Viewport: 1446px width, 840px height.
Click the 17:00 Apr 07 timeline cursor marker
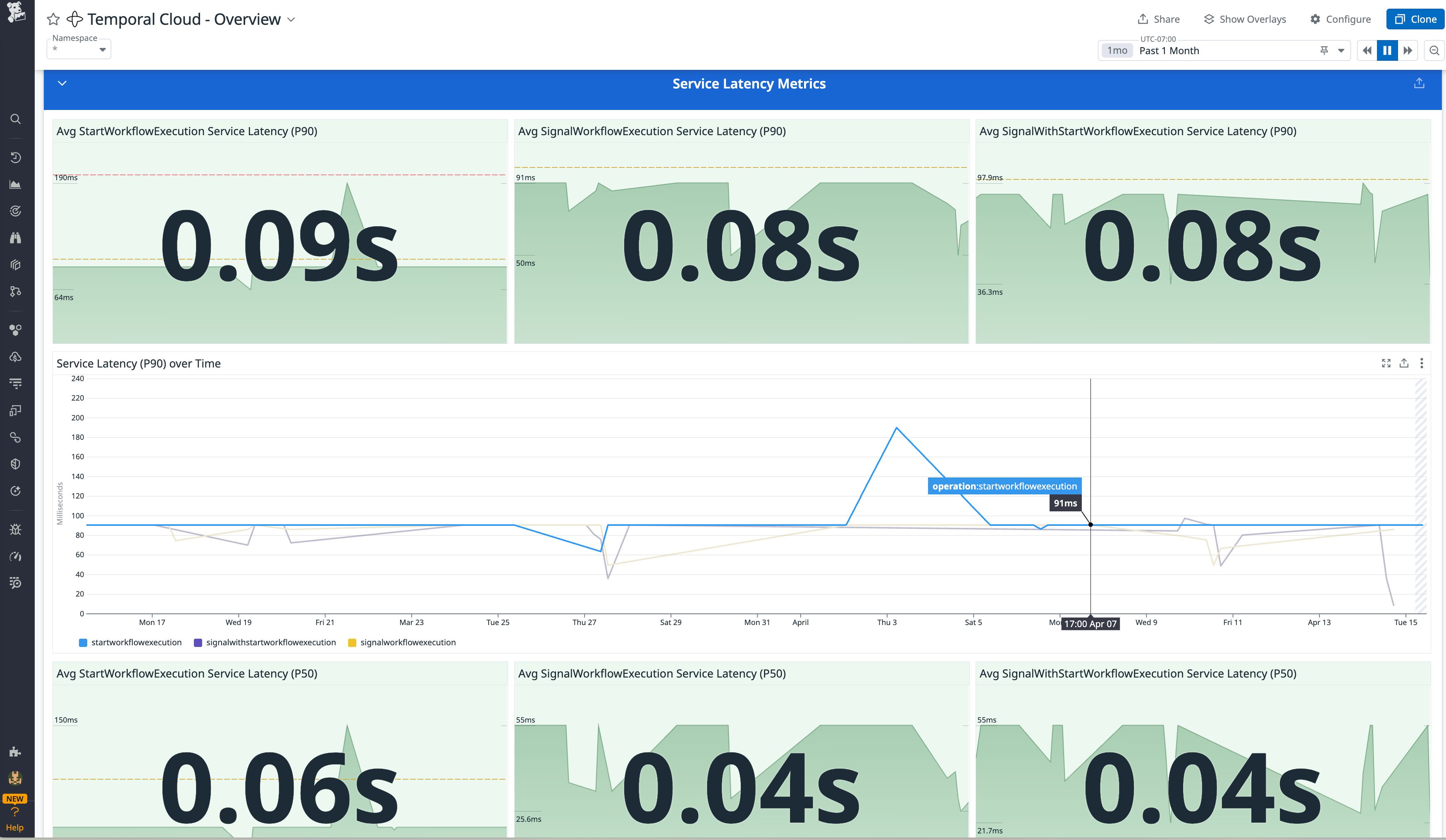[x=1090, y=624]
